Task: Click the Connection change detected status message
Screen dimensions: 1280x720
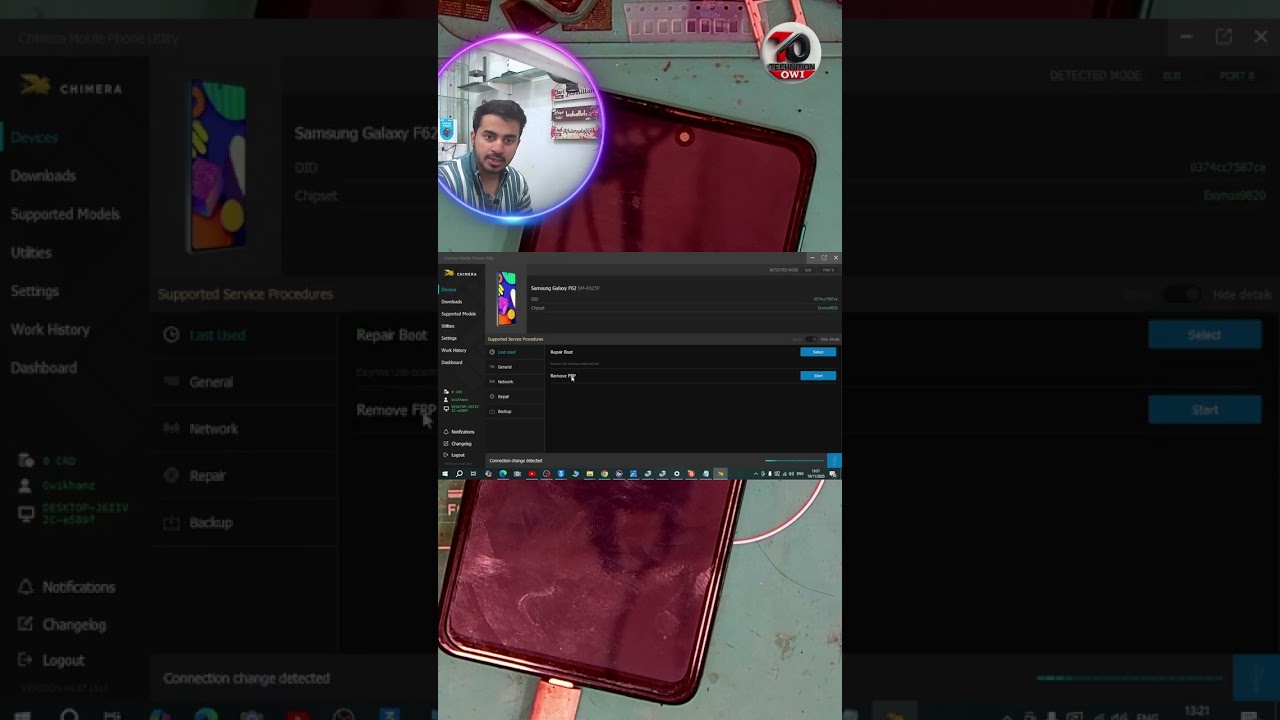Action: (516, 461)
